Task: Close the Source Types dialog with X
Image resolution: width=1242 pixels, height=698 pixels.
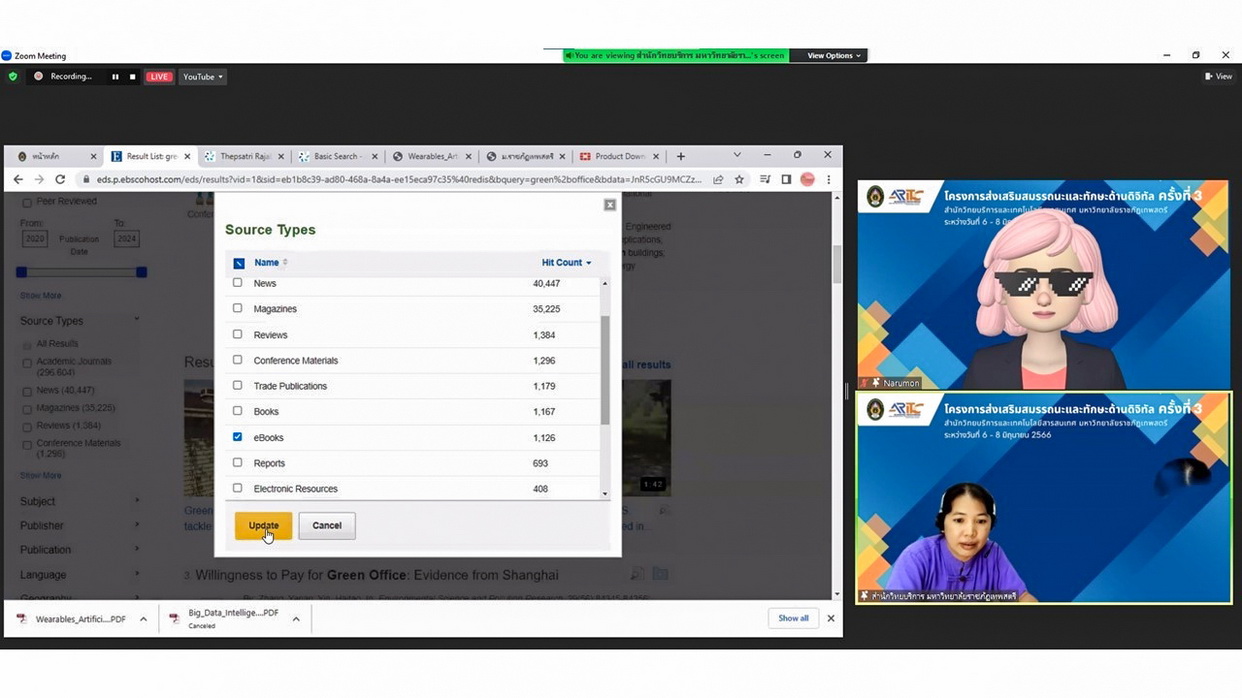Action: pyautogui.click(x=610, y=205)
